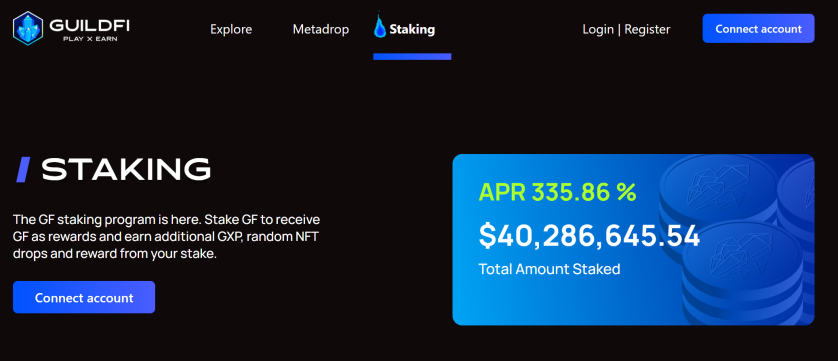Image resolution: width=838 pixels, height=361 pixels.
Task: Go to the Metadrop page
Action: point(321,29)
